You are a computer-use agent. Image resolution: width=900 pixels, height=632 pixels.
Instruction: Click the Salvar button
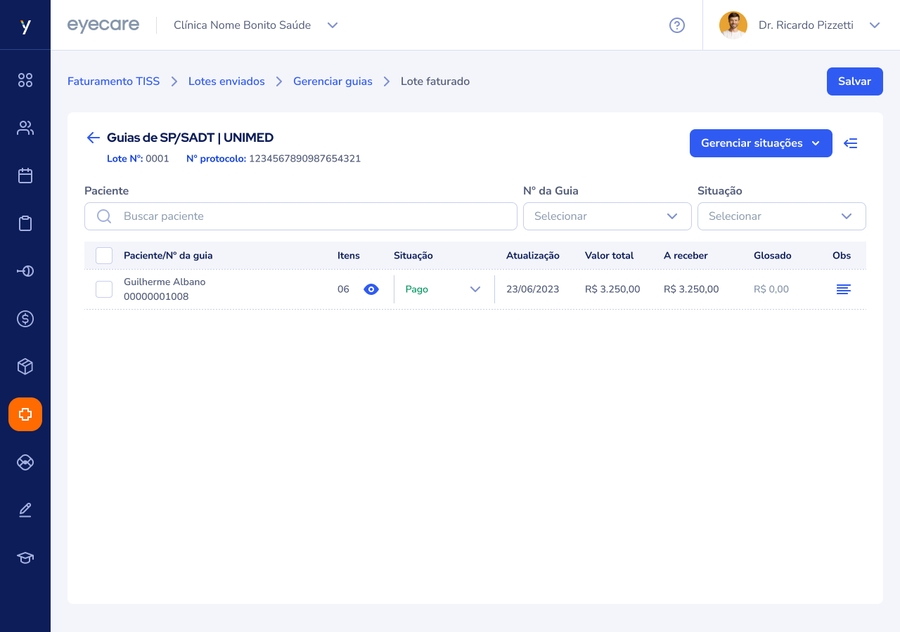tap(854, 81)
